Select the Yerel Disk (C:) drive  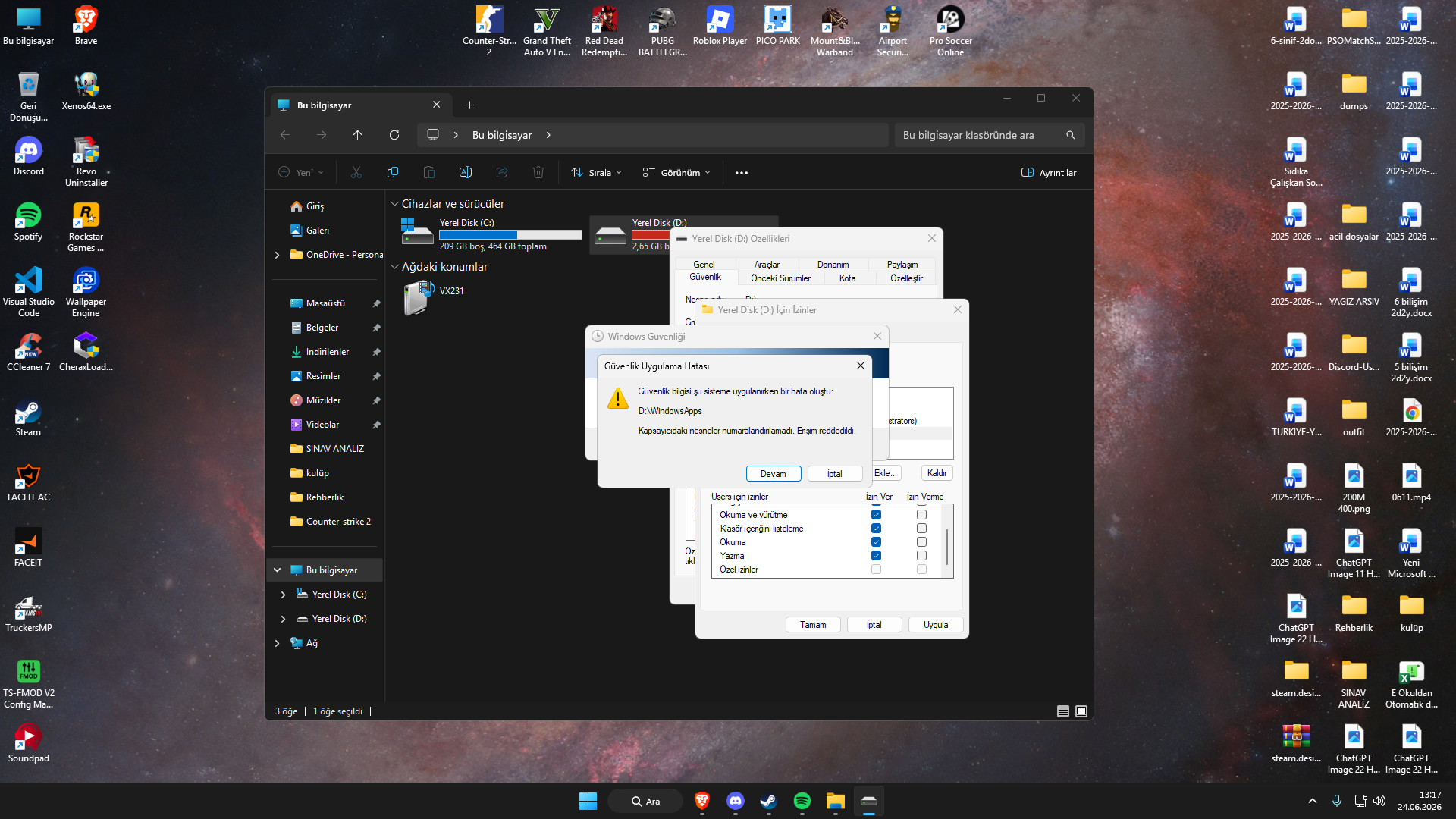click(491, 234)
